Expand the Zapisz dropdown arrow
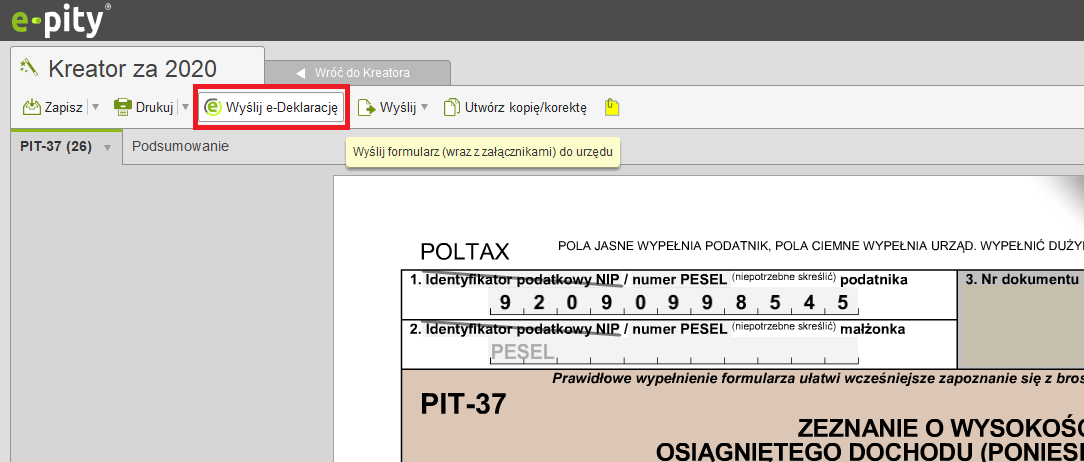1084x462 pixels. [95, 107]
